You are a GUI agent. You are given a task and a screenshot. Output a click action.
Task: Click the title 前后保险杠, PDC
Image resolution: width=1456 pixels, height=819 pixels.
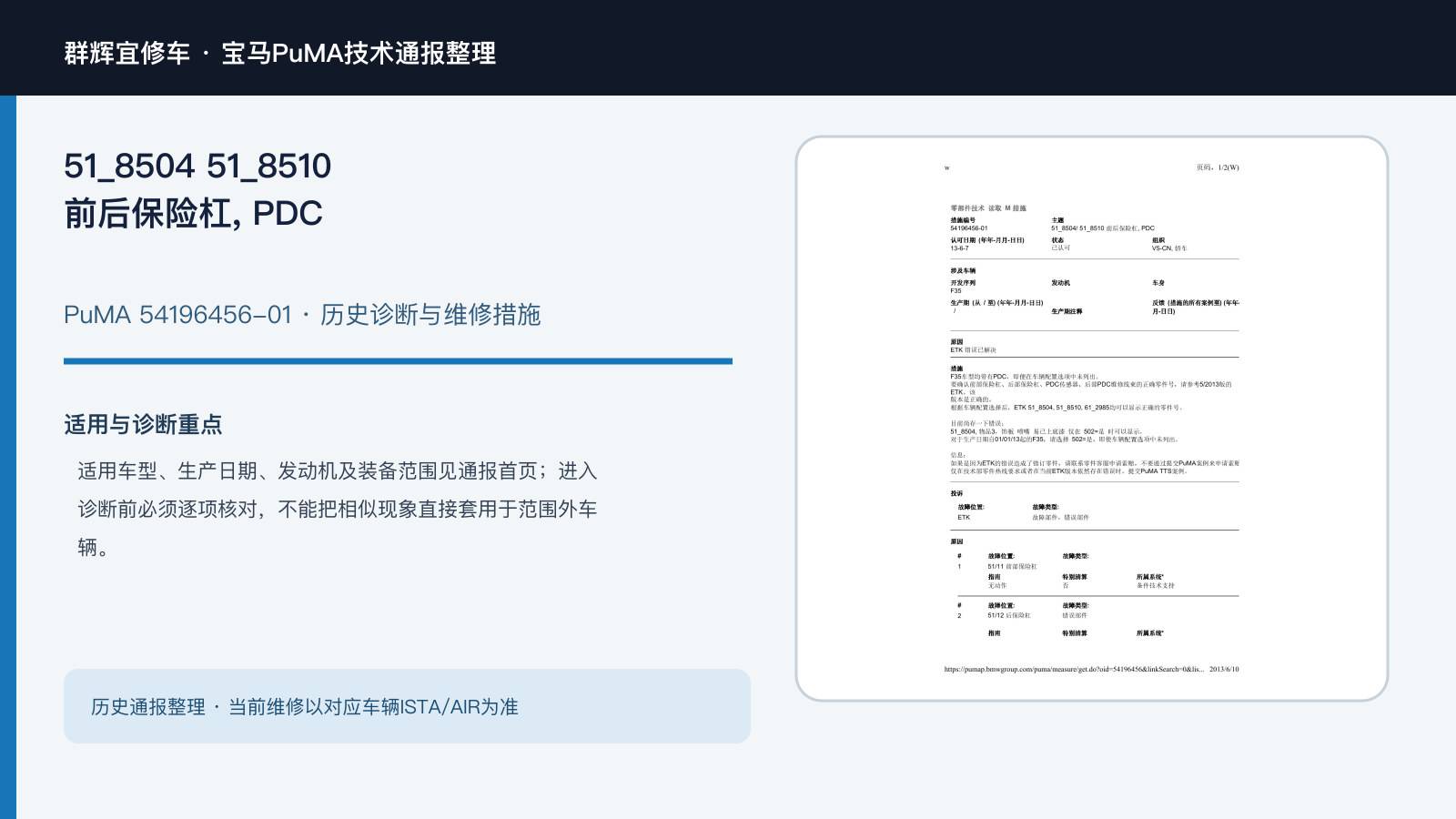point(193,213)
